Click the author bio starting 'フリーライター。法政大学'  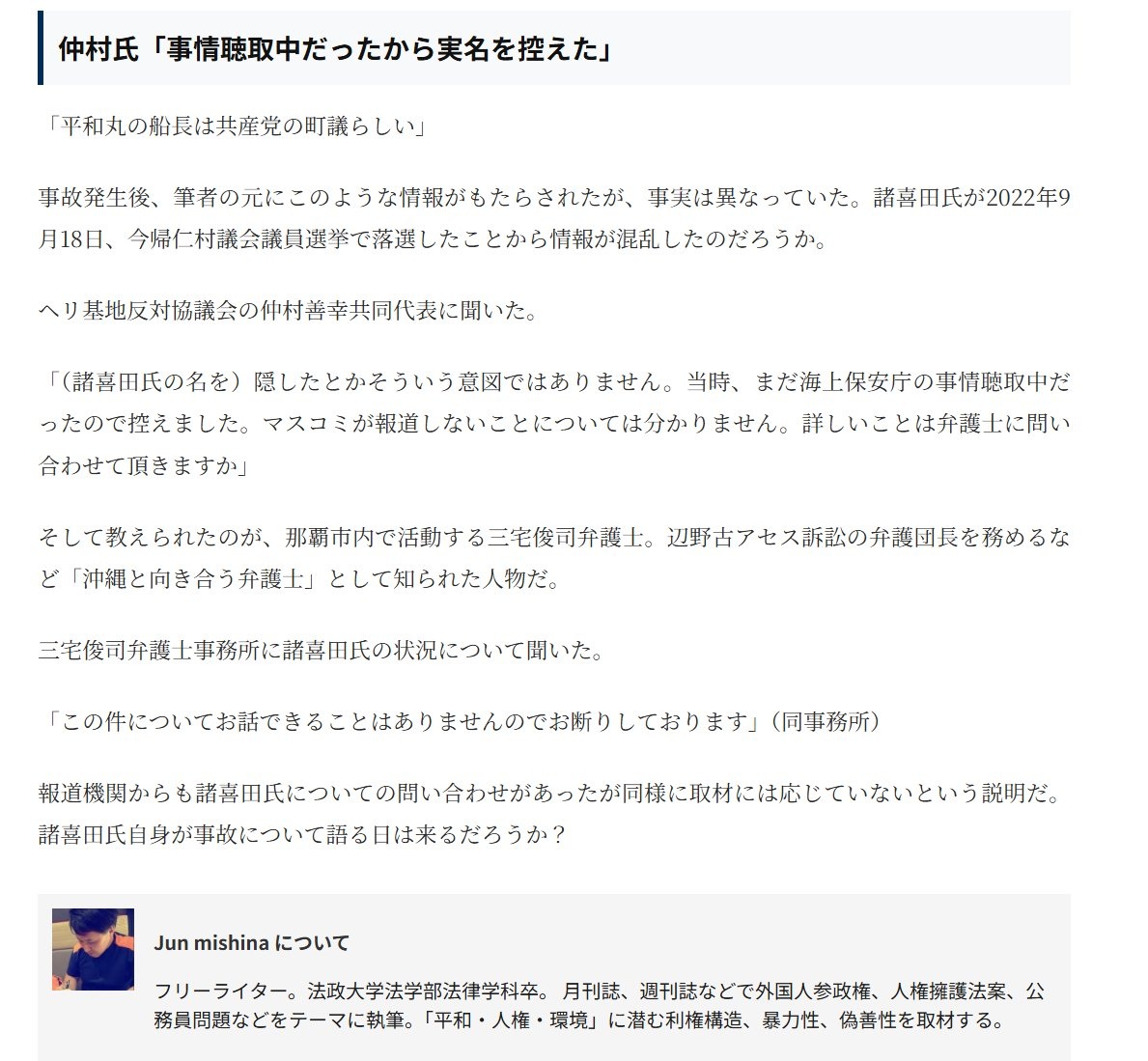599,1005
